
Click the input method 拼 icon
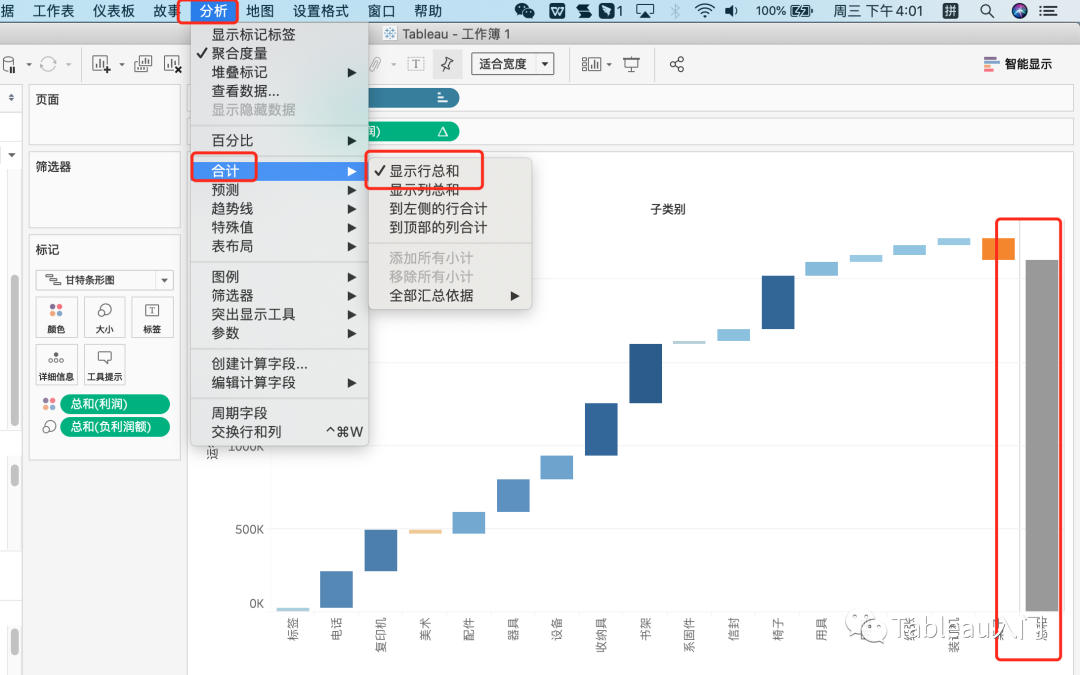tap(951, 11)
